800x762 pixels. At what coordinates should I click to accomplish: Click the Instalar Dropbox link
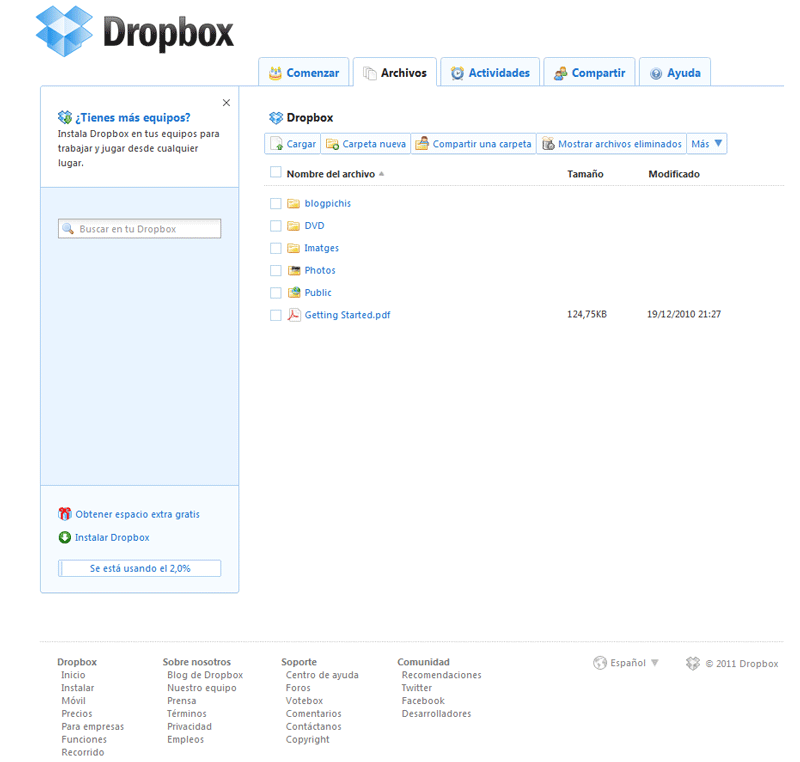tap(112, 538)
